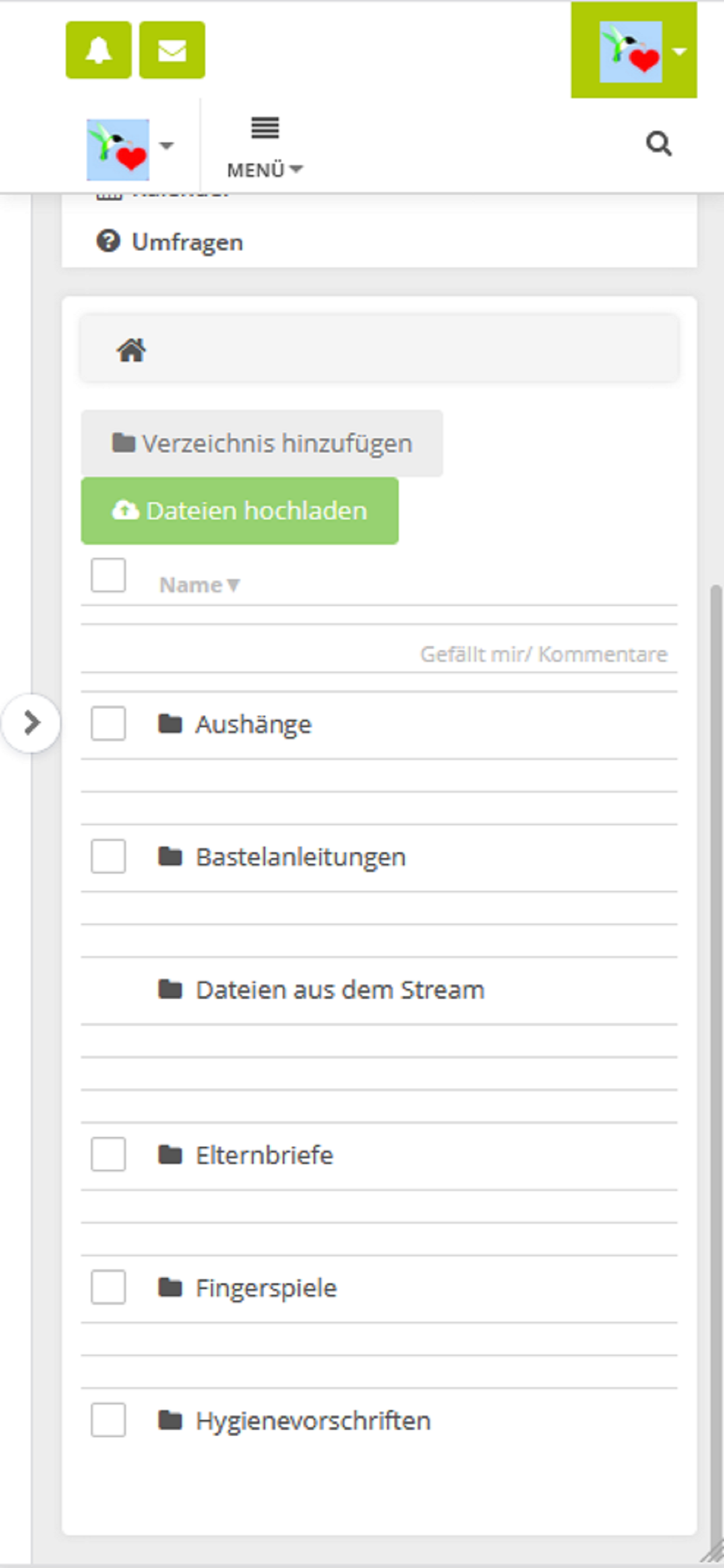This screenshot has width=724, height=1568.
Task: Click Verzeichnis hinzufügen button
Action: coord(262,443)
